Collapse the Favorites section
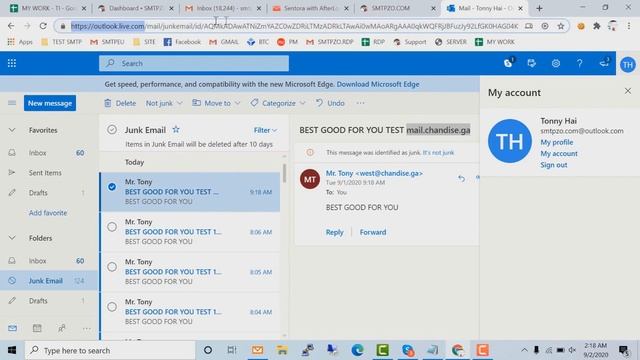The image size is (640, 360). point(12,130)
